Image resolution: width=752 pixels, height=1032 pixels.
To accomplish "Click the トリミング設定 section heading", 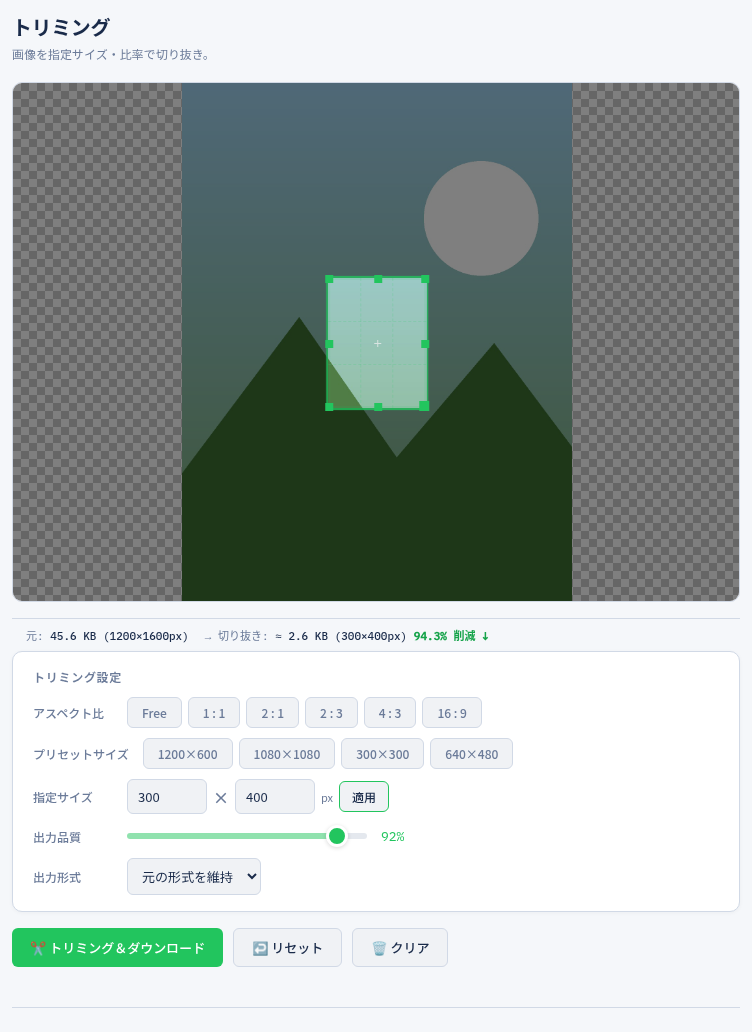I will pyautogui.click(x=78, y=677).
